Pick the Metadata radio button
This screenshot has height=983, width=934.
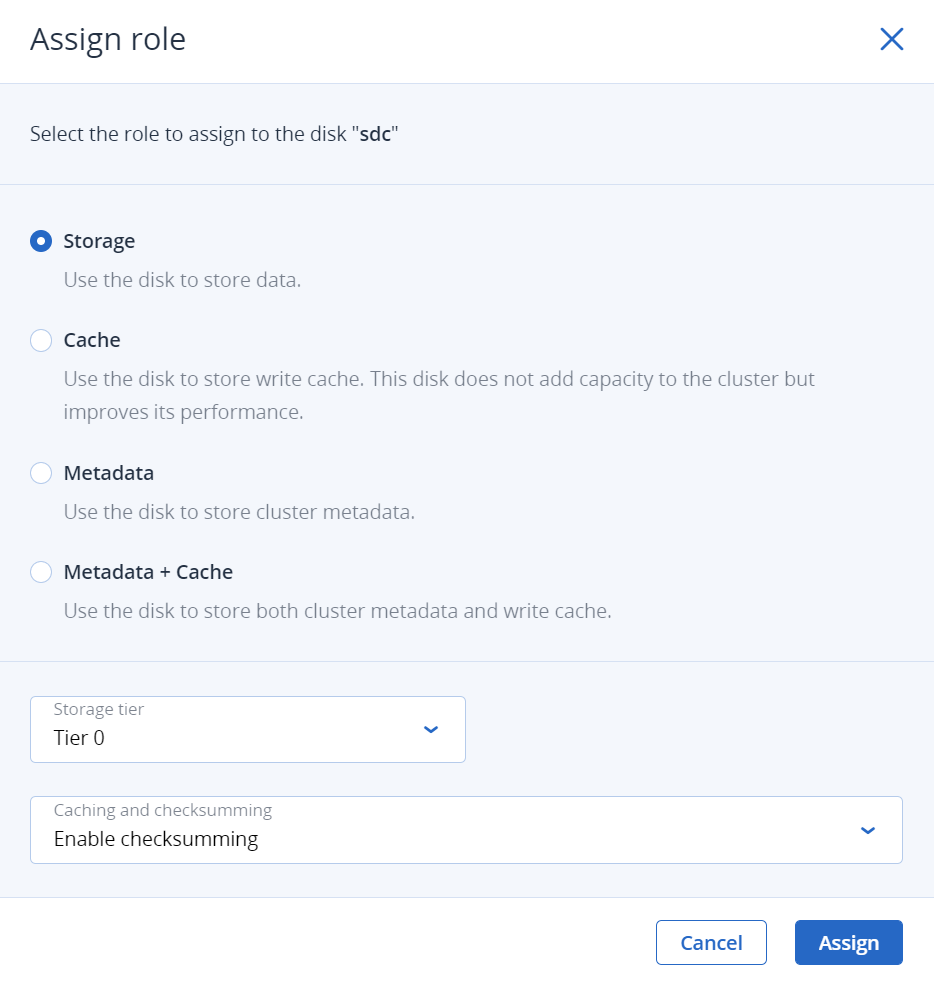point(41,473)
